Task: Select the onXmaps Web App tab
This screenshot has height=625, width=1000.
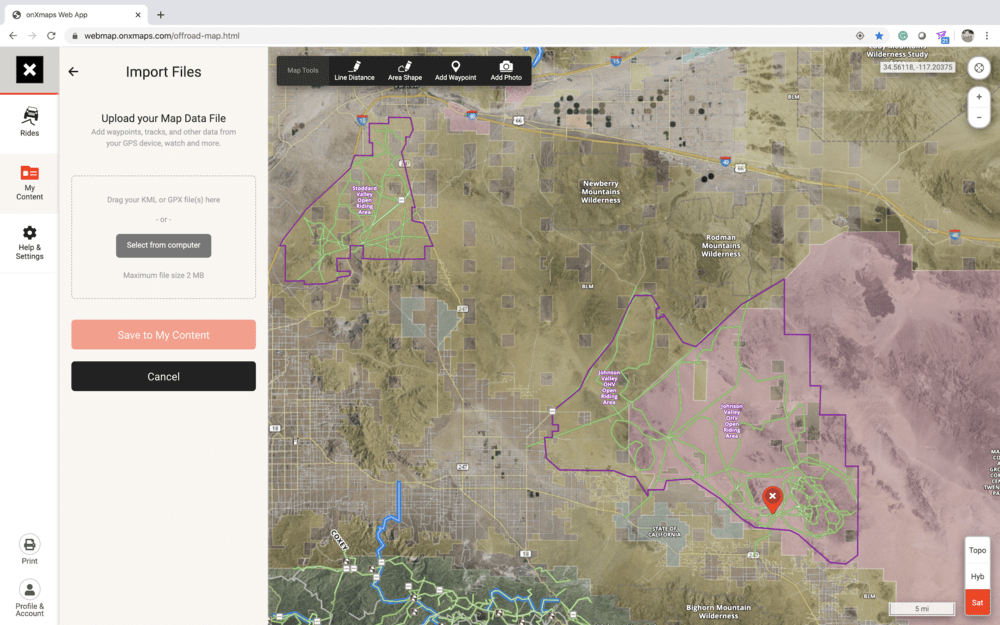Action: [75, 15]
